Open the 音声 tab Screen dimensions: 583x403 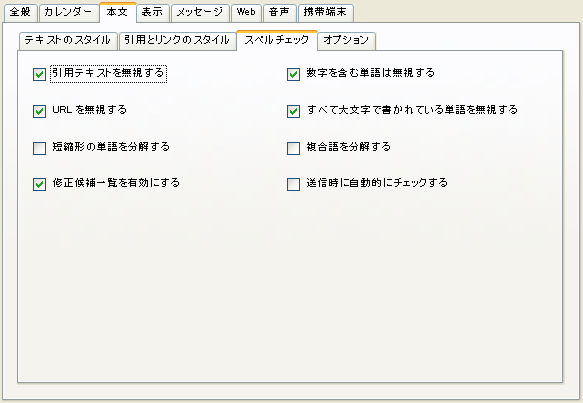[280, 13]
